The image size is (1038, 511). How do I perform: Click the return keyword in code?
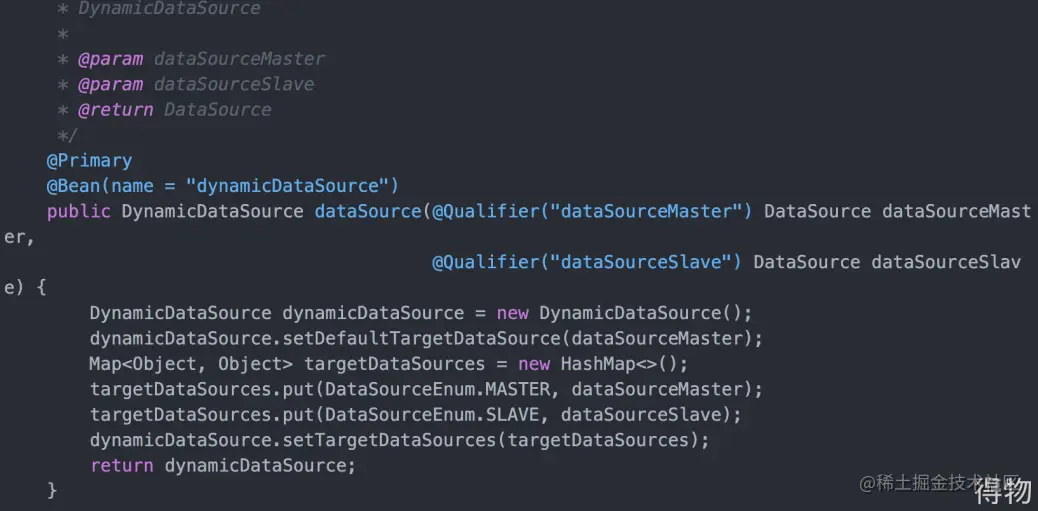(121, 465)
